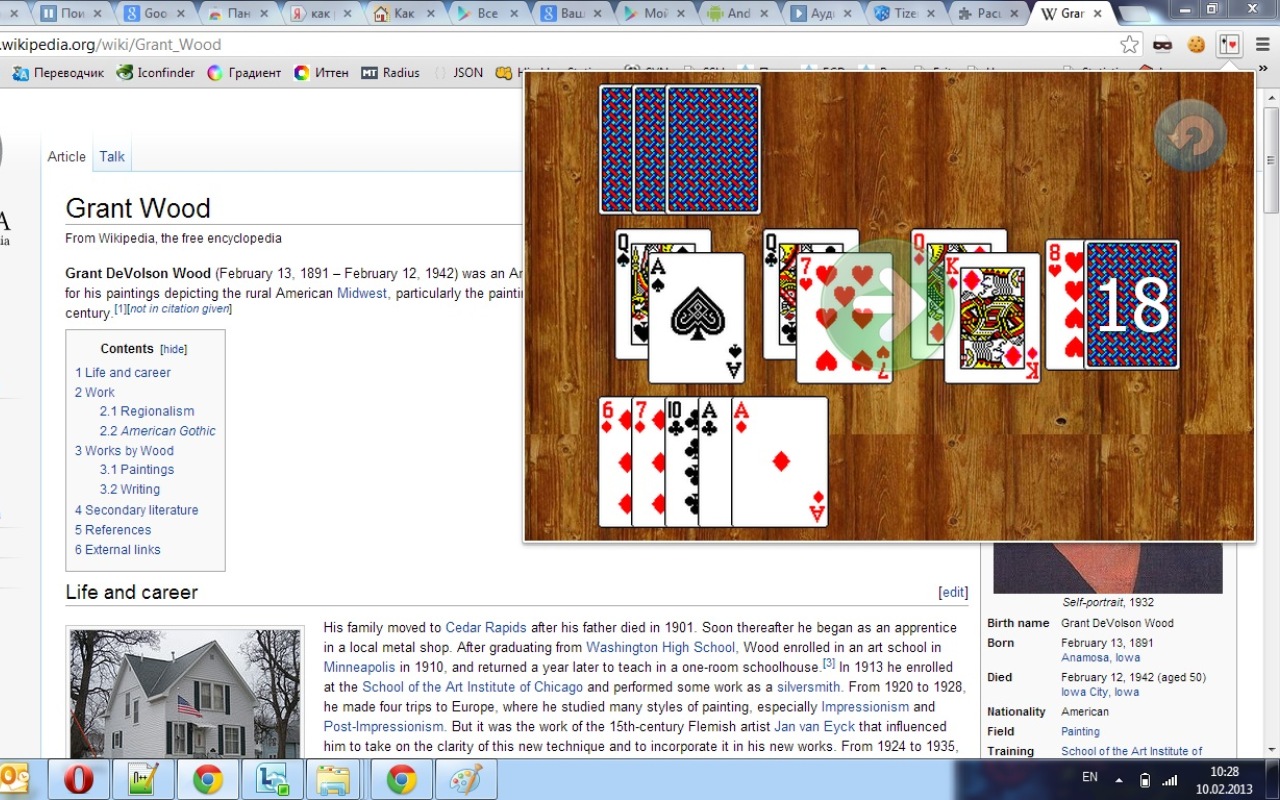Jump to '2.2 American Gothic' in contents

[158, 431]
